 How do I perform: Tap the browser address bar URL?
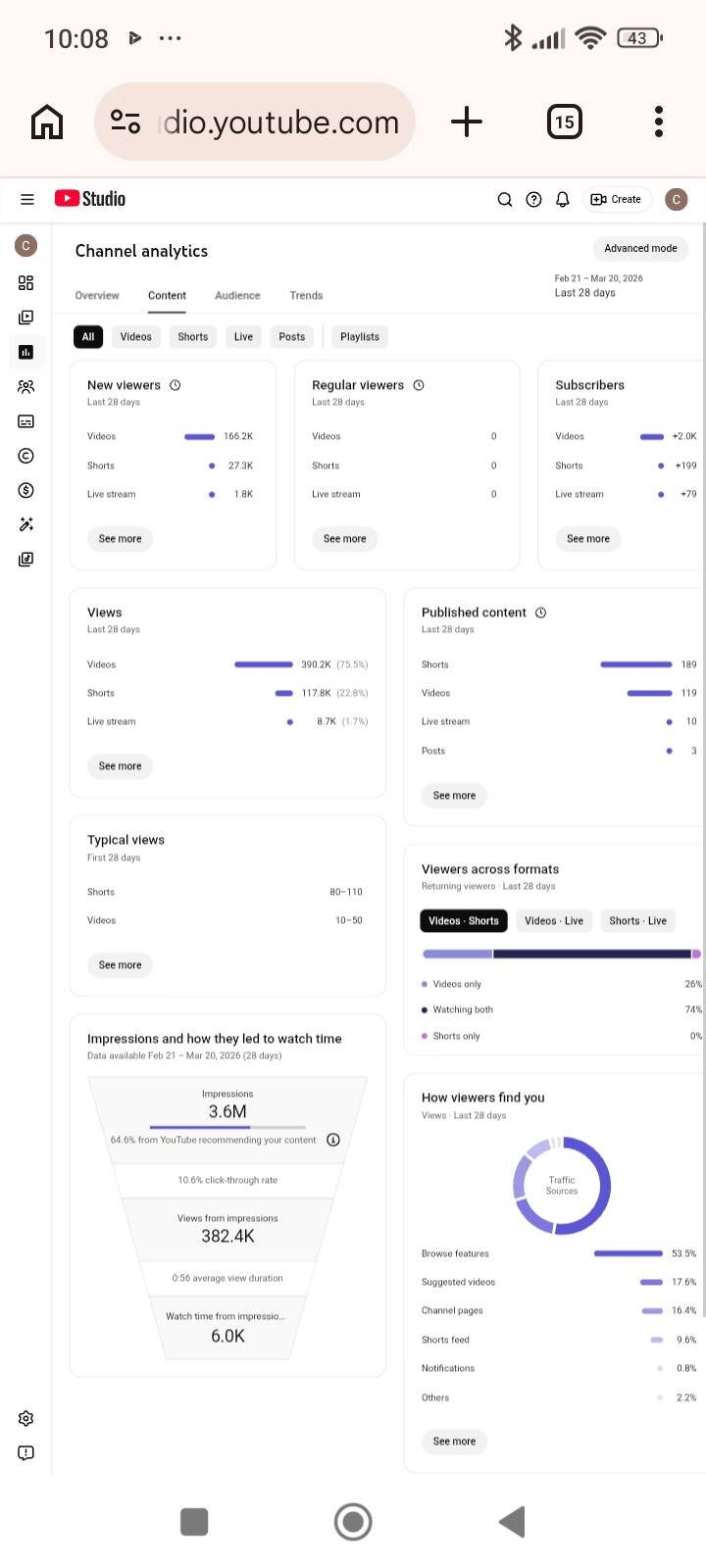[281, 122]
